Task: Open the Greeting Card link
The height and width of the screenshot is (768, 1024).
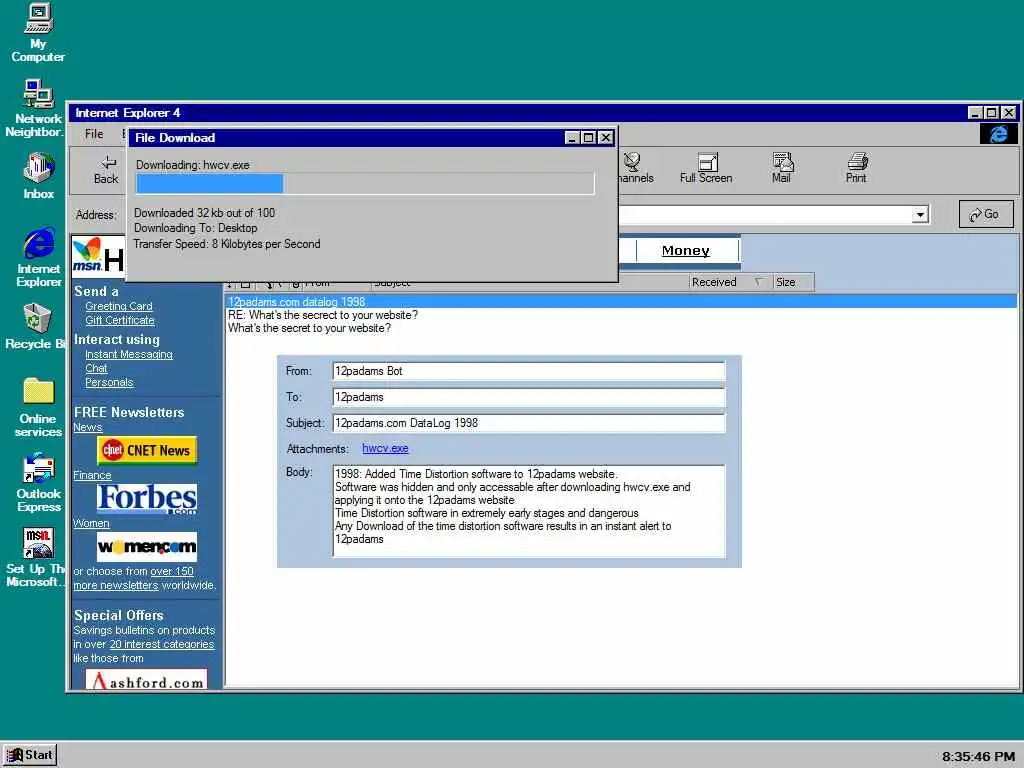Action: point(119,306)
